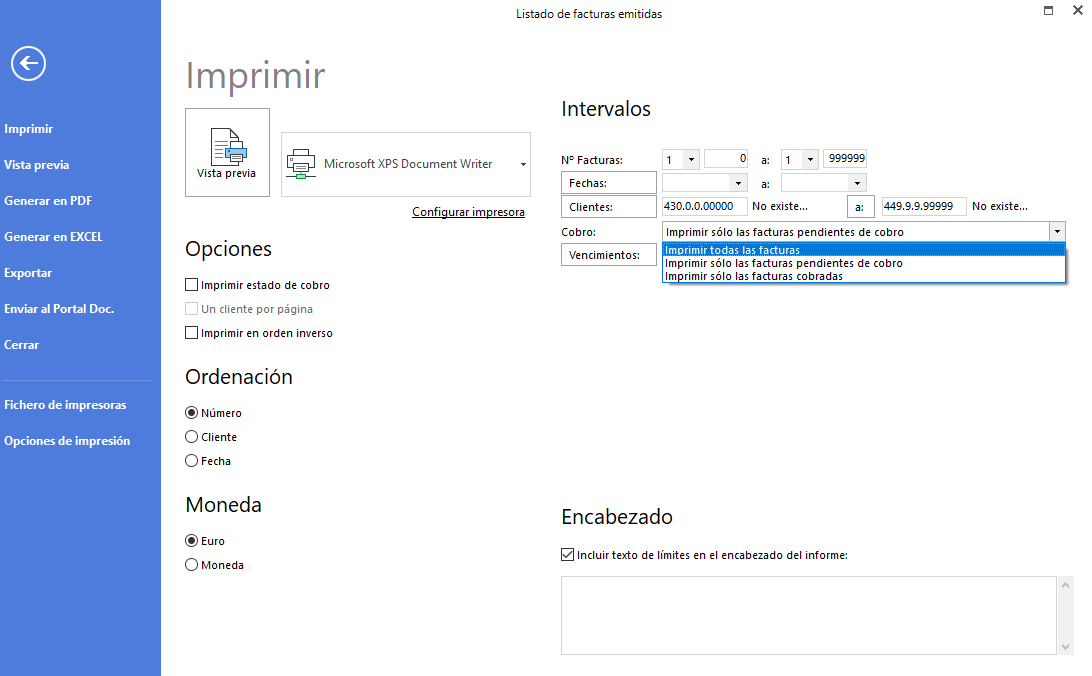Click the header text area scroll down arrow
Image resolution: width=1092 pixels, height=676 pixels.
(1065, 647)
